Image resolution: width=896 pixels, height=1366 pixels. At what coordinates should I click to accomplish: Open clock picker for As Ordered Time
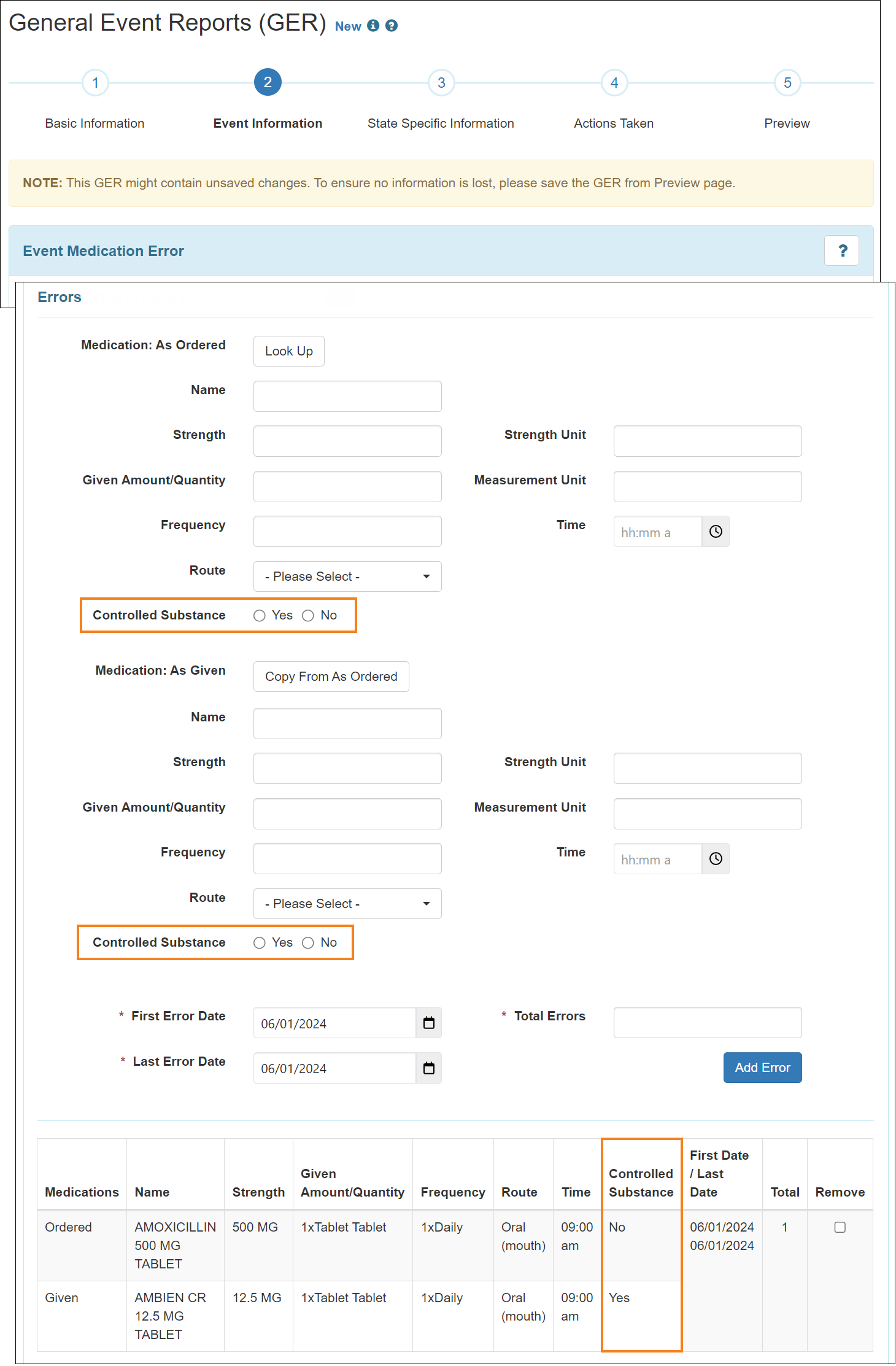[x=715, y=532]
